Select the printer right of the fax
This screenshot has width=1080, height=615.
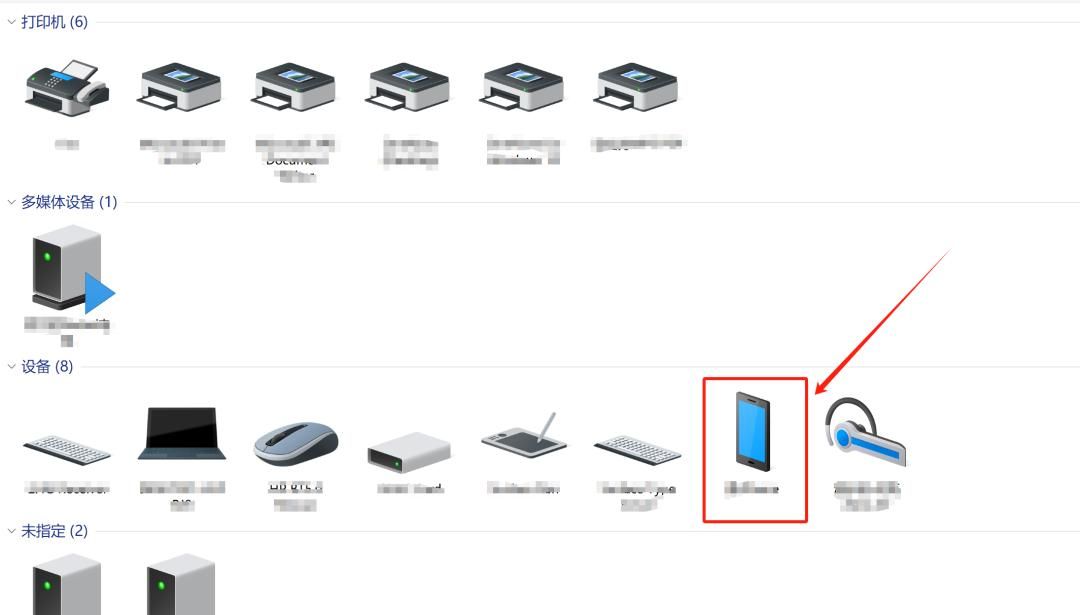(179, 87)
